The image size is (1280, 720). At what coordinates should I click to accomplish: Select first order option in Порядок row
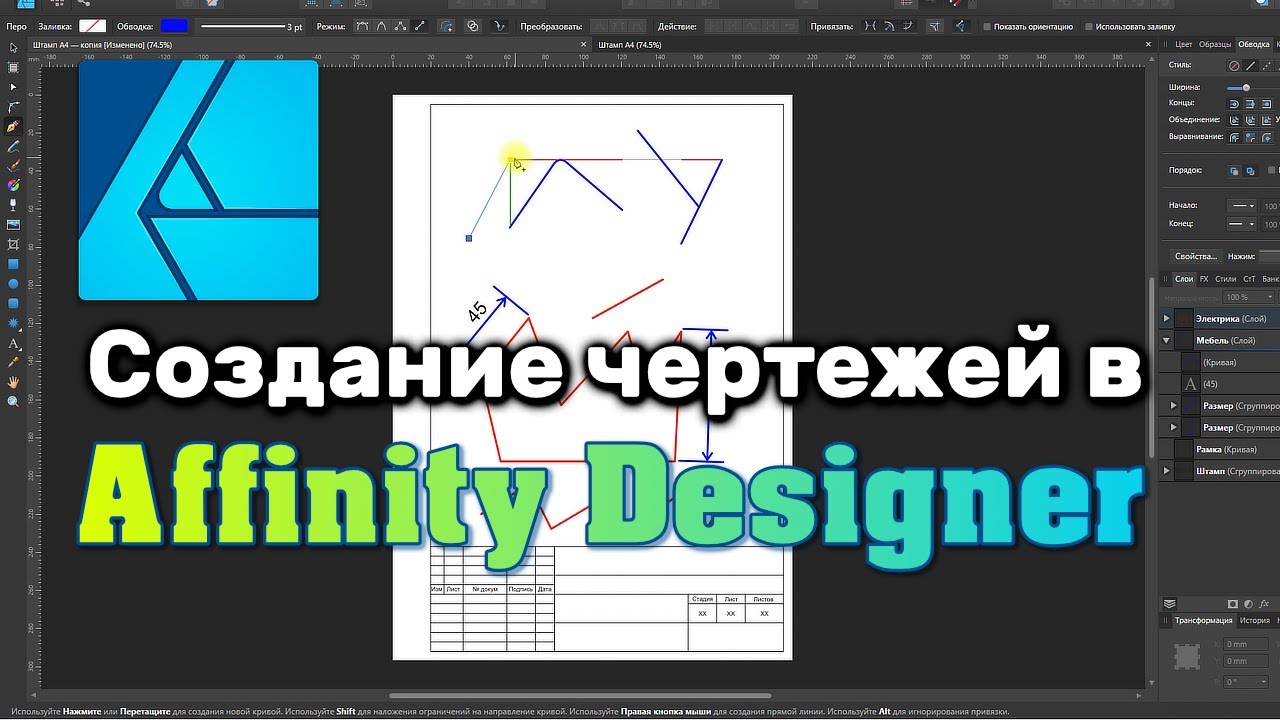coord(1234,171)
